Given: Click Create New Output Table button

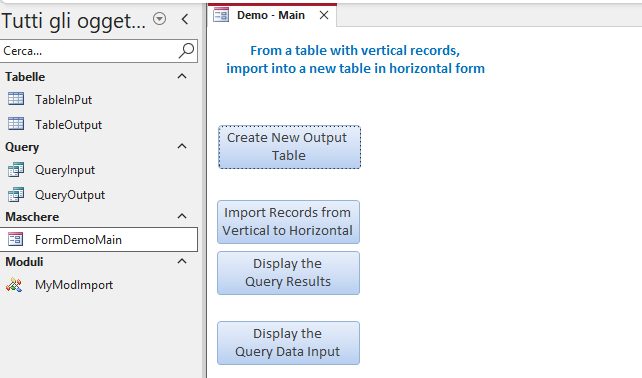Looking at the screenshot, I should [289, 147].
